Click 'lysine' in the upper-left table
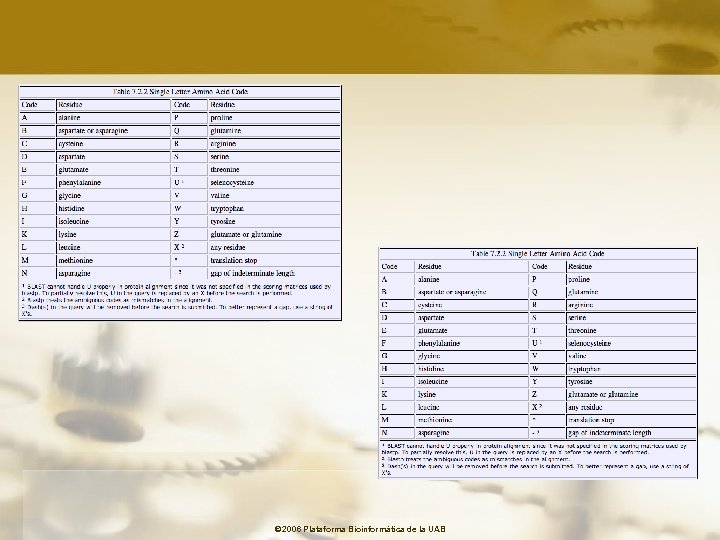720x540 pixels. point(67,234)
